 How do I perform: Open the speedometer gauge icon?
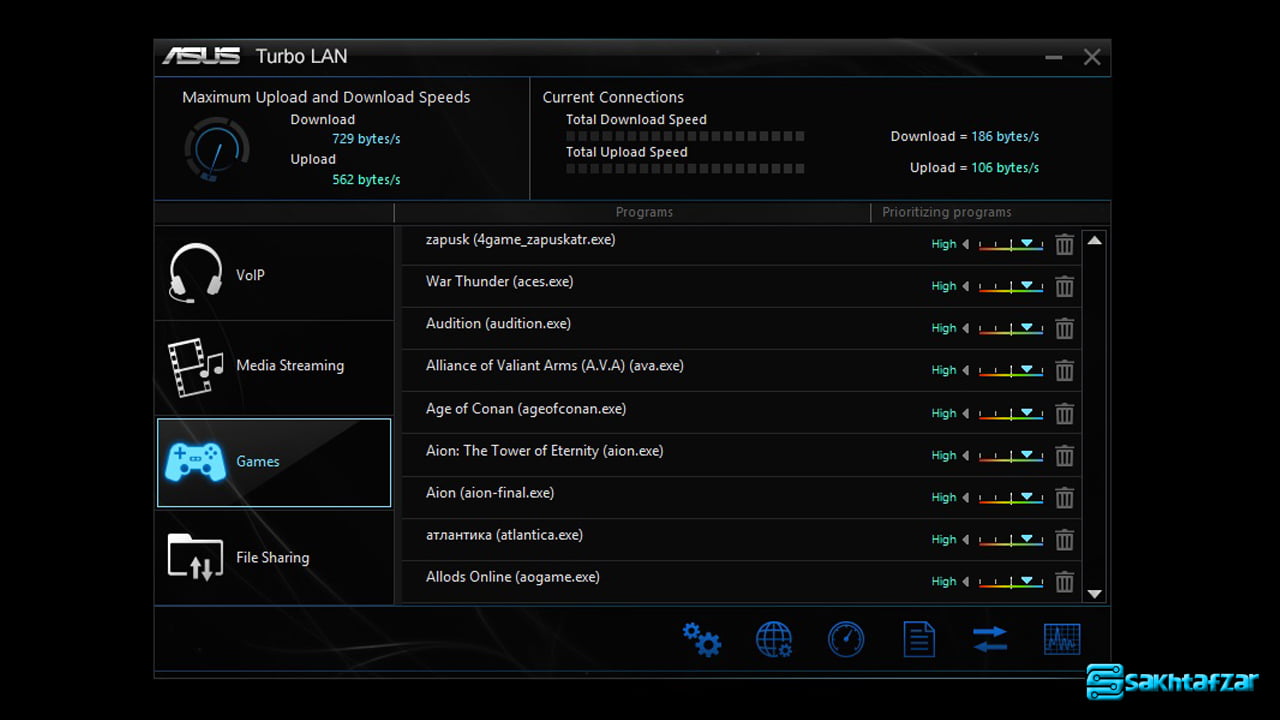846,639
